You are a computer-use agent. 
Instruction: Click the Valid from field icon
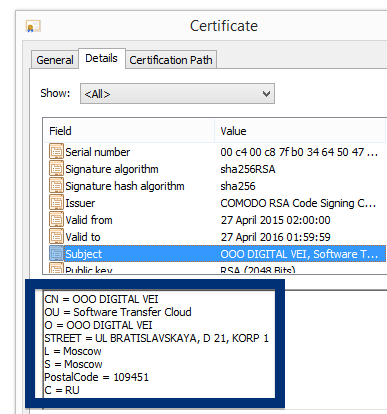coord(56,219)
